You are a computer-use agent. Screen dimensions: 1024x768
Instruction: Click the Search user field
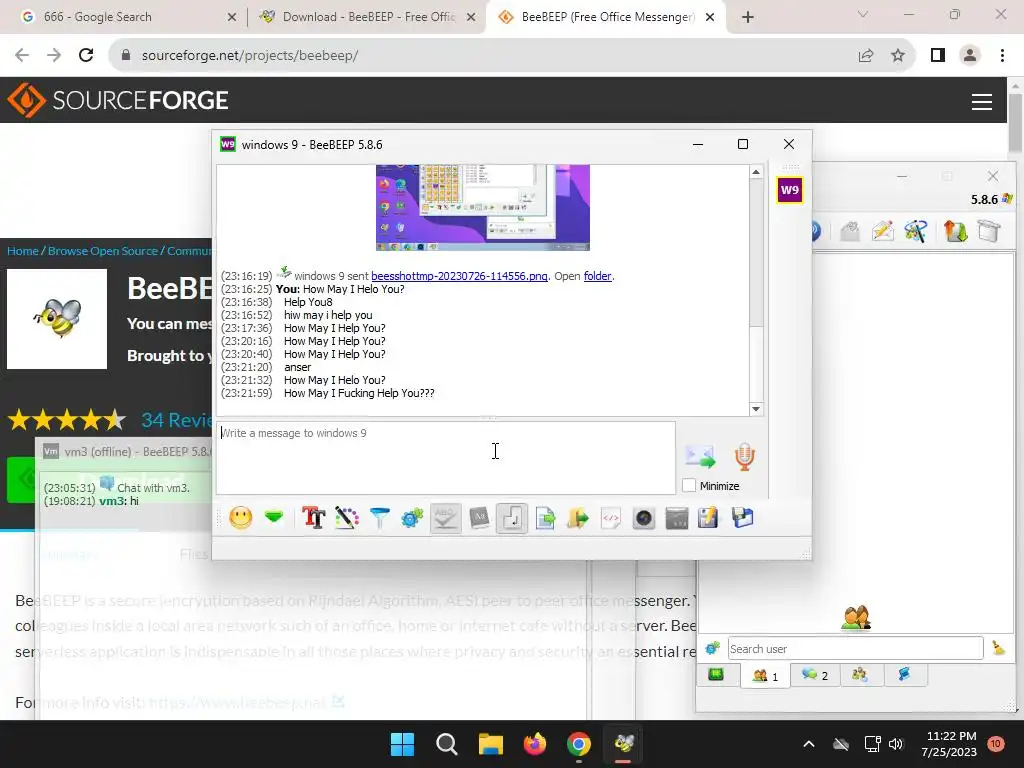pyautogui.click(x=856, y=648)
